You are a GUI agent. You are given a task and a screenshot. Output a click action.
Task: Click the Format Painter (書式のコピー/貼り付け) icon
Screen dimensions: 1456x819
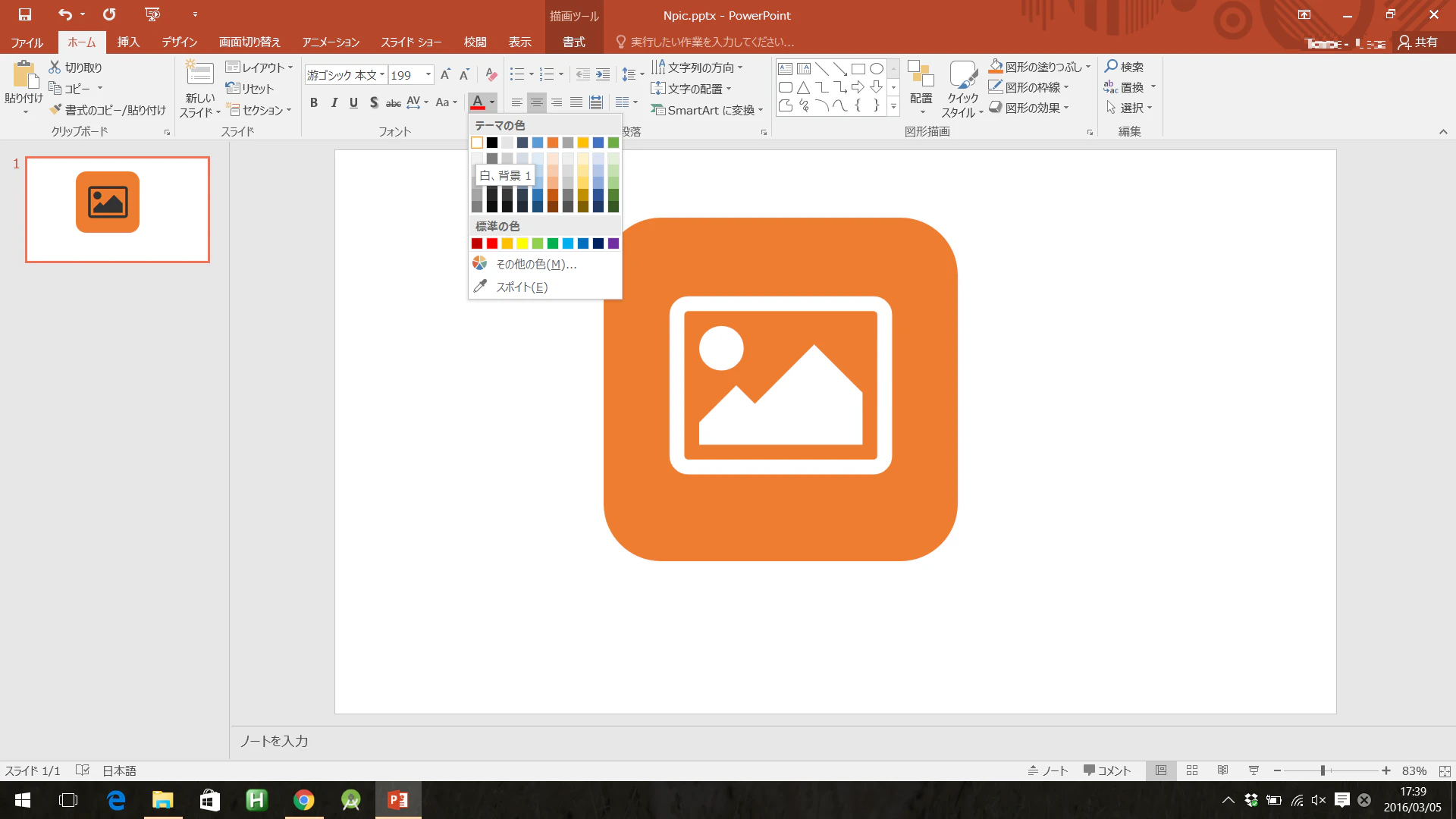[55, 110]
